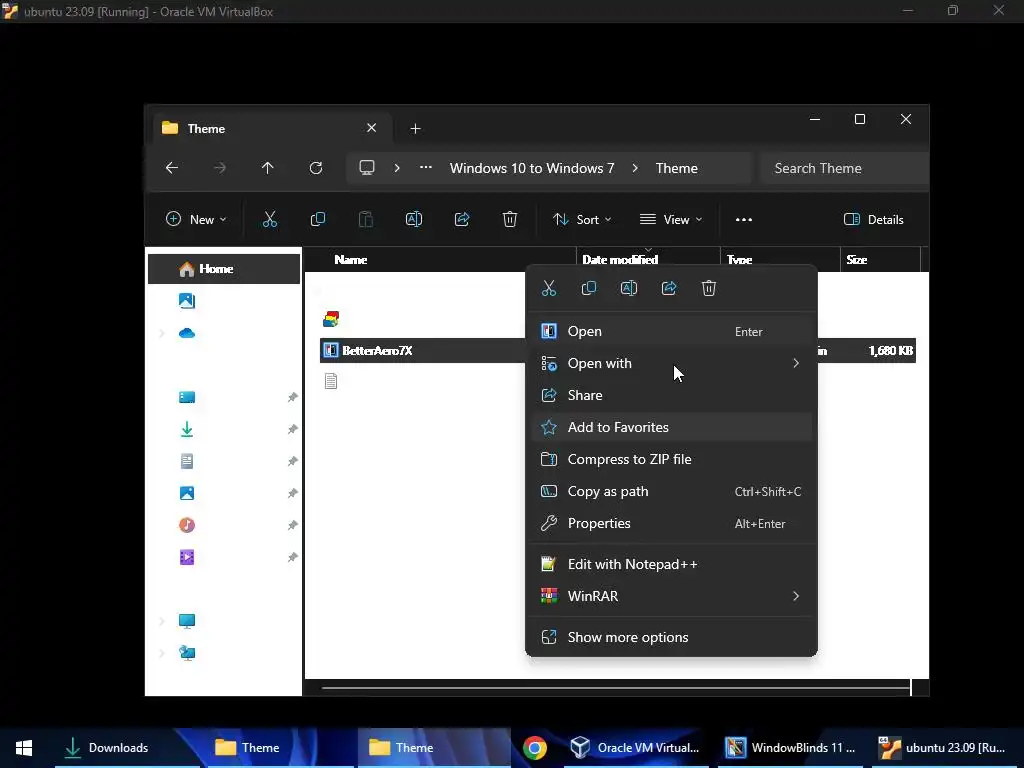Viewport: 1024px width, 768px height.
Task: Expand the OneDrive tree node chevron
Action: [162, 333]
